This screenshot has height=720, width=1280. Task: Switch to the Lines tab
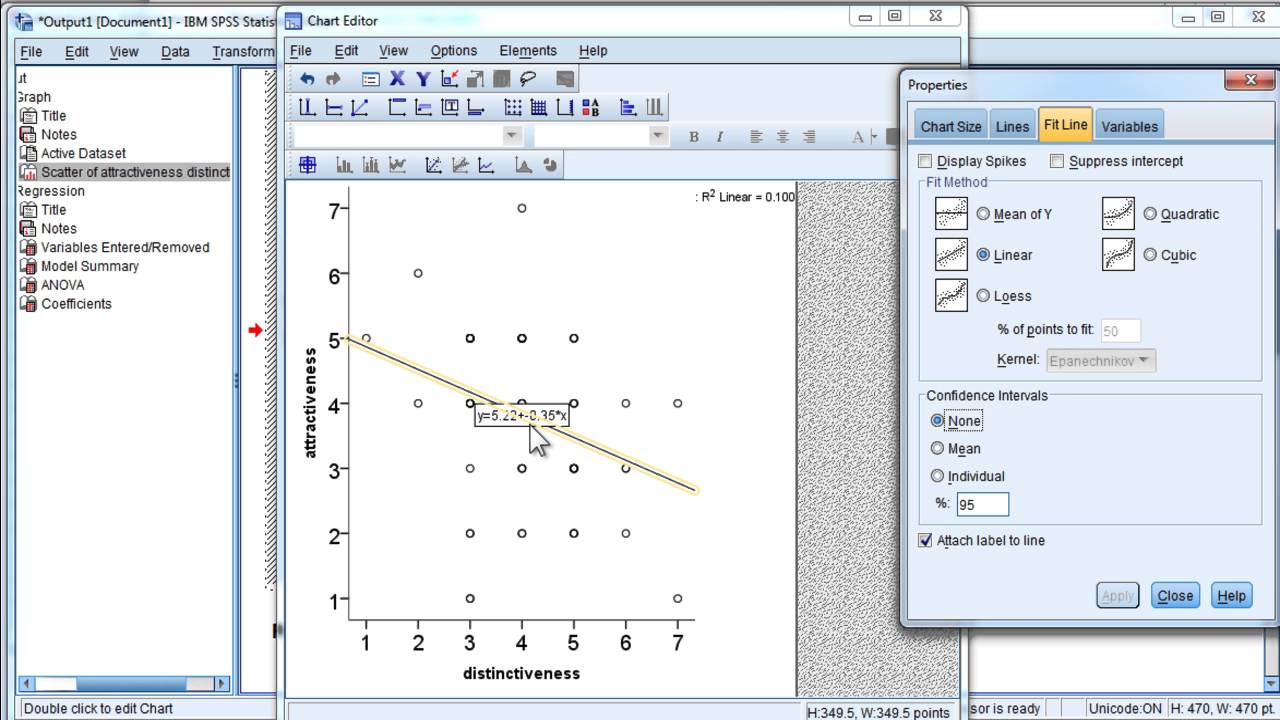coord(1012,126)
